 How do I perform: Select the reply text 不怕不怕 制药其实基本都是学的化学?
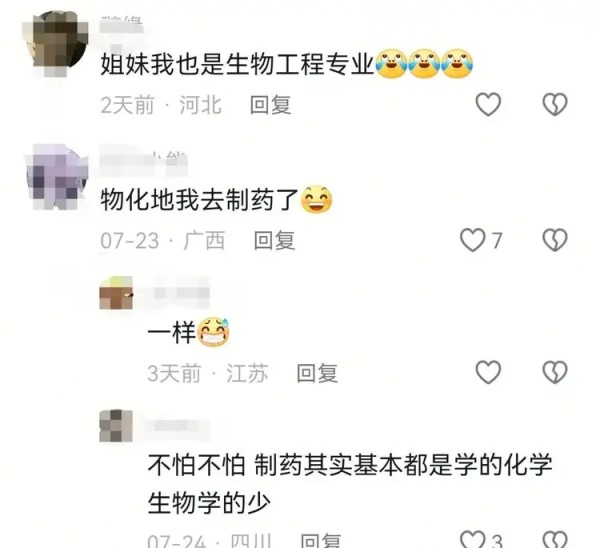tap(350, 465)
